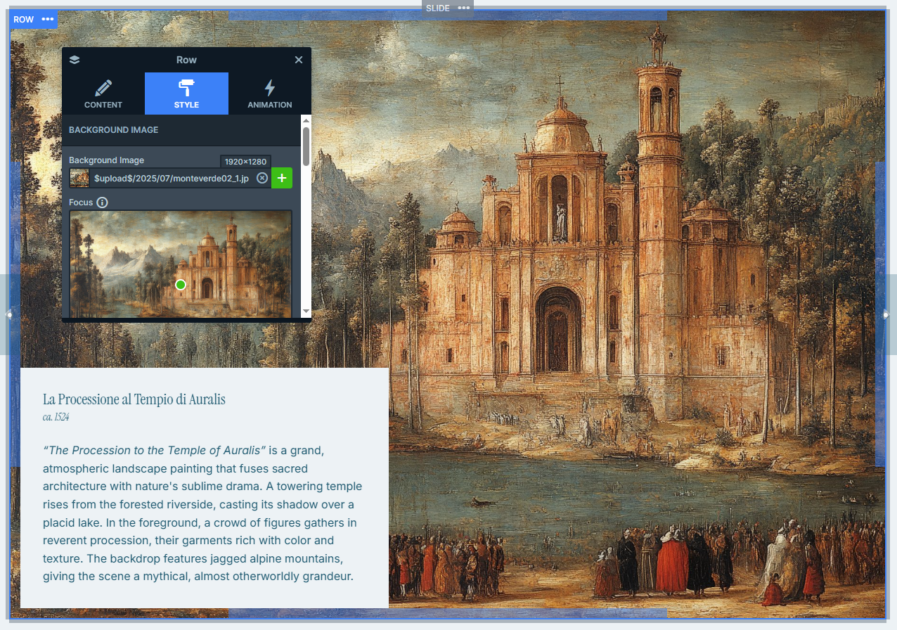Click the layers icon in Row panel
Screen dimensions: 897x630
(x=74, y=60)
